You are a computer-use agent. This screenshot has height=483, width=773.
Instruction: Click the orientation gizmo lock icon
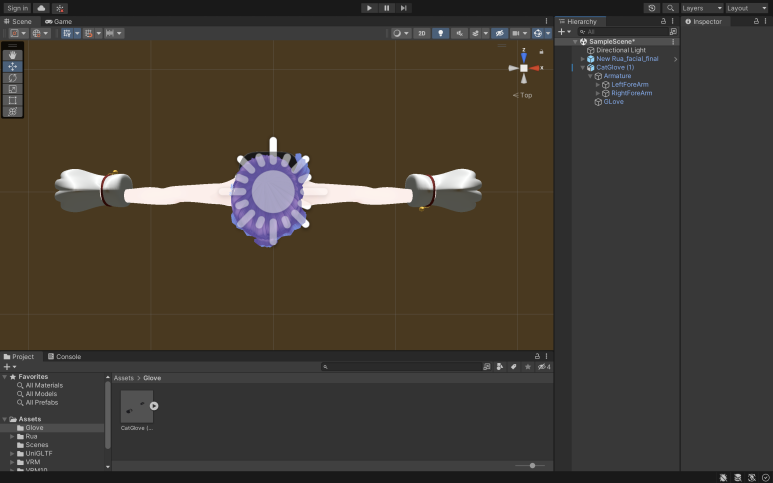click(541, 51)
